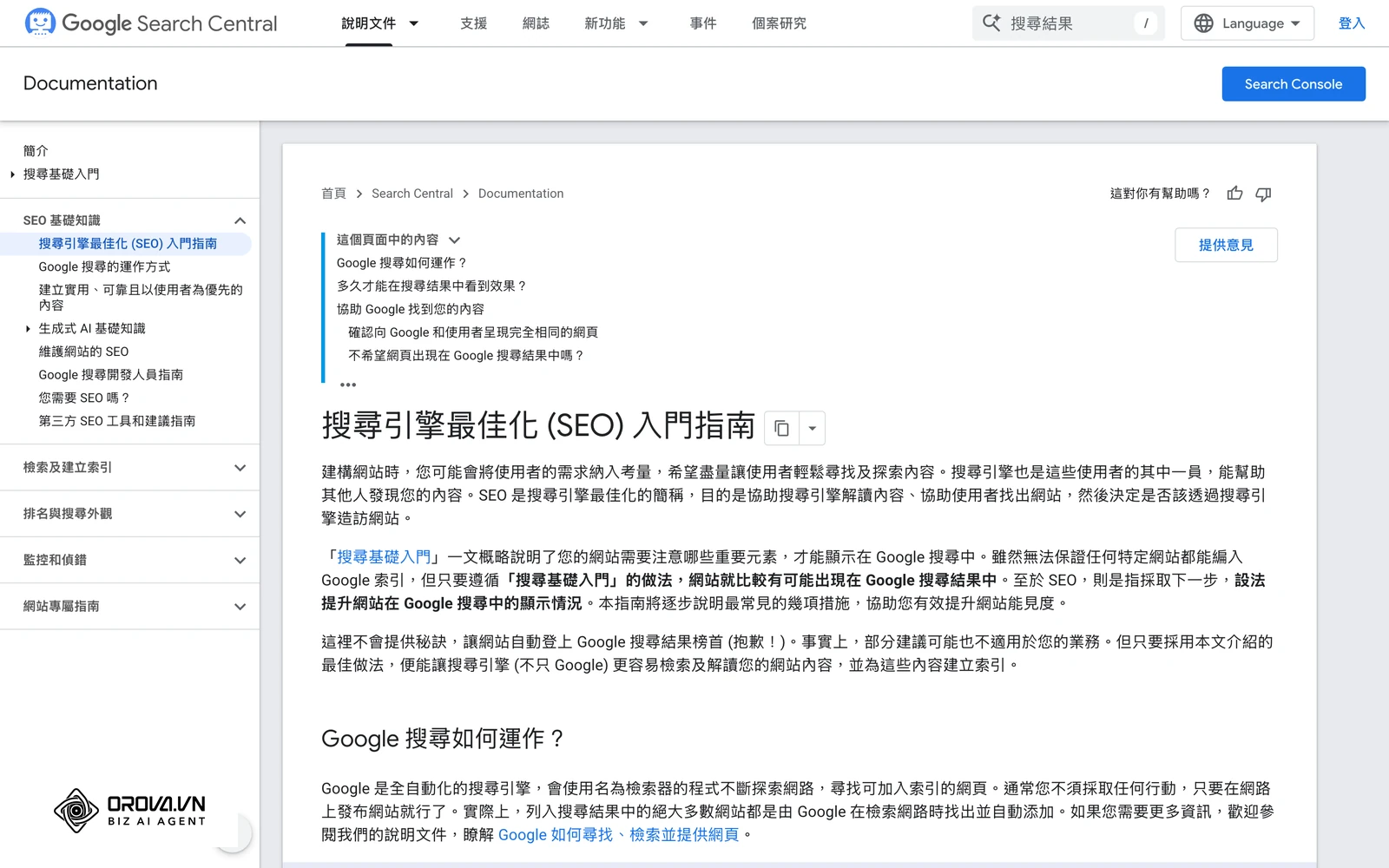
Task: Click the Google 如何尋找、檢索並提供網頁 link
Action: (x=618, y=835)
